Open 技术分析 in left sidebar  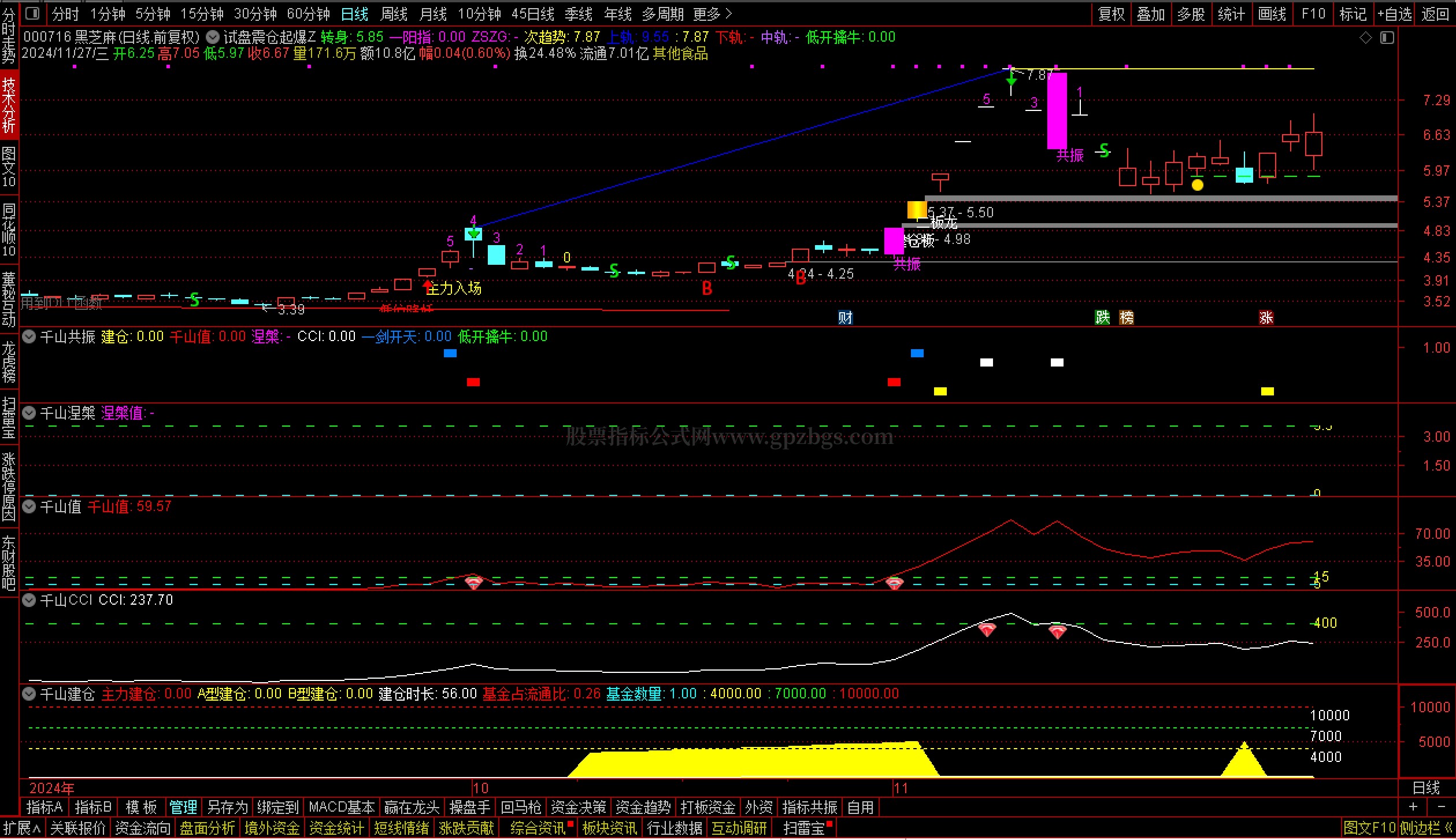9,105
